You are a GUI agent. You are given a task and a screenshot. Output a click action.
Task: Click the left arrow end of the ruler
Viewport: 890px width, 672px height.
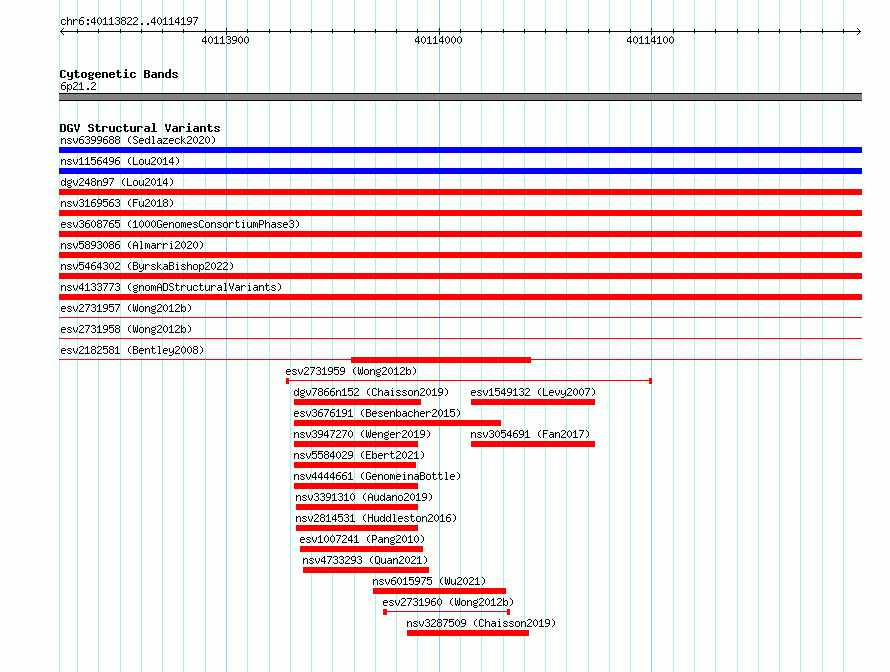pyautogui.click(x=62, y=31)
